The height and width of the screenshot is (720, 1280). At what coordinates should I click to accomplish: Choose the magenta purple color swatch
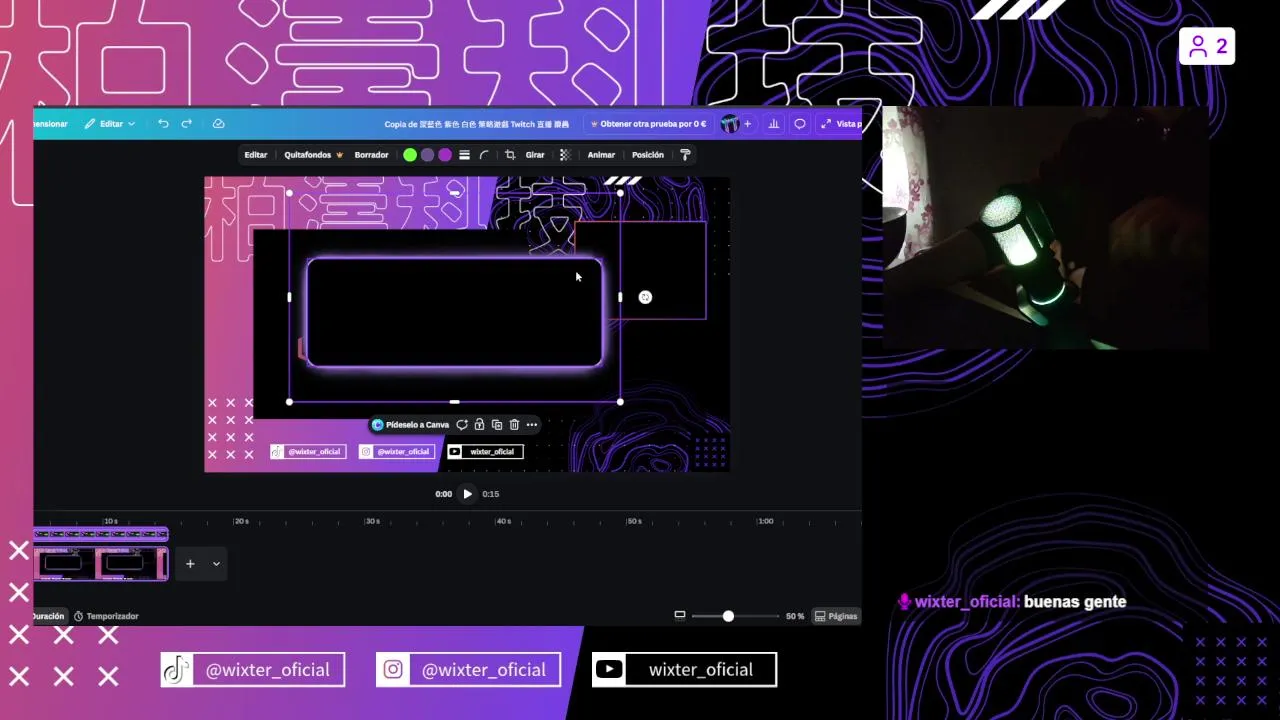tap(445, 155)
